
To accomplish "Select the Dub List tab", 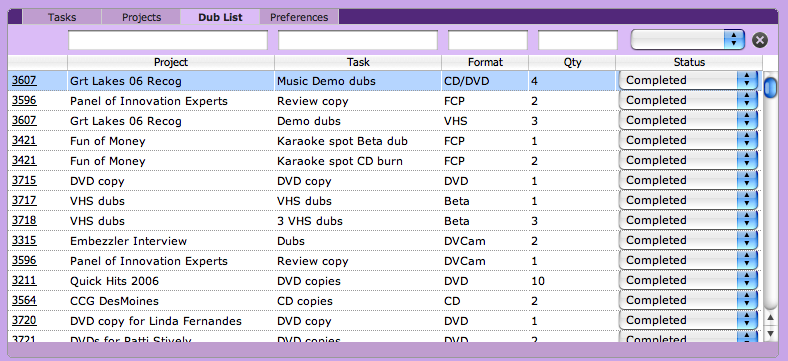I will point(220,17).
